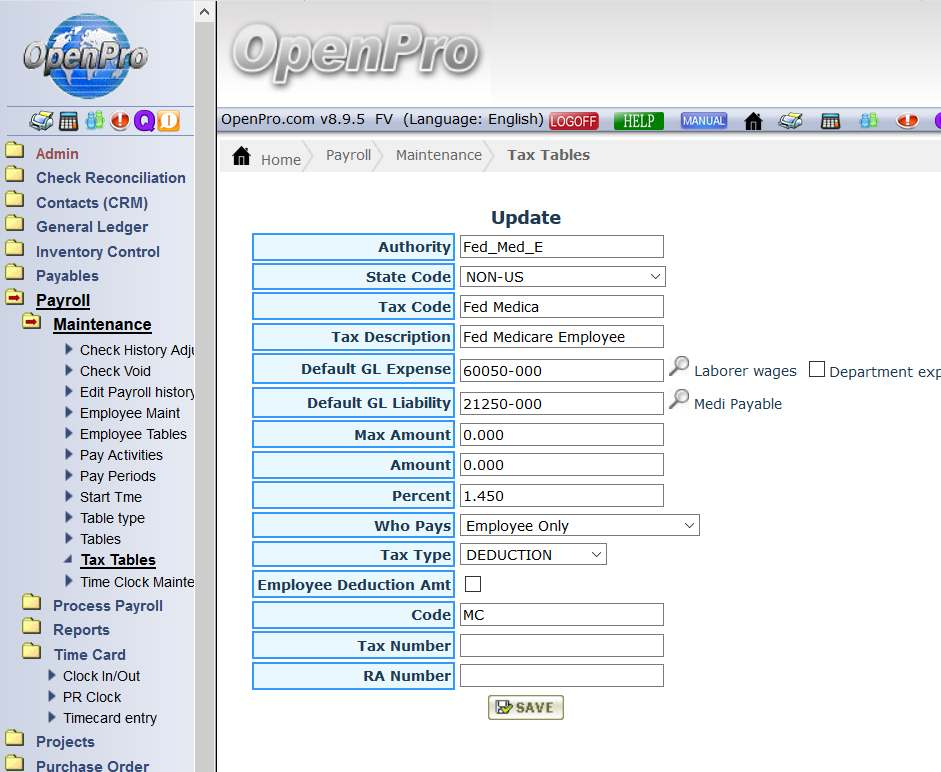The image size is (941, 772).
Task: Click the purple Q icon in sidebar
Action: tap(145, 121)
